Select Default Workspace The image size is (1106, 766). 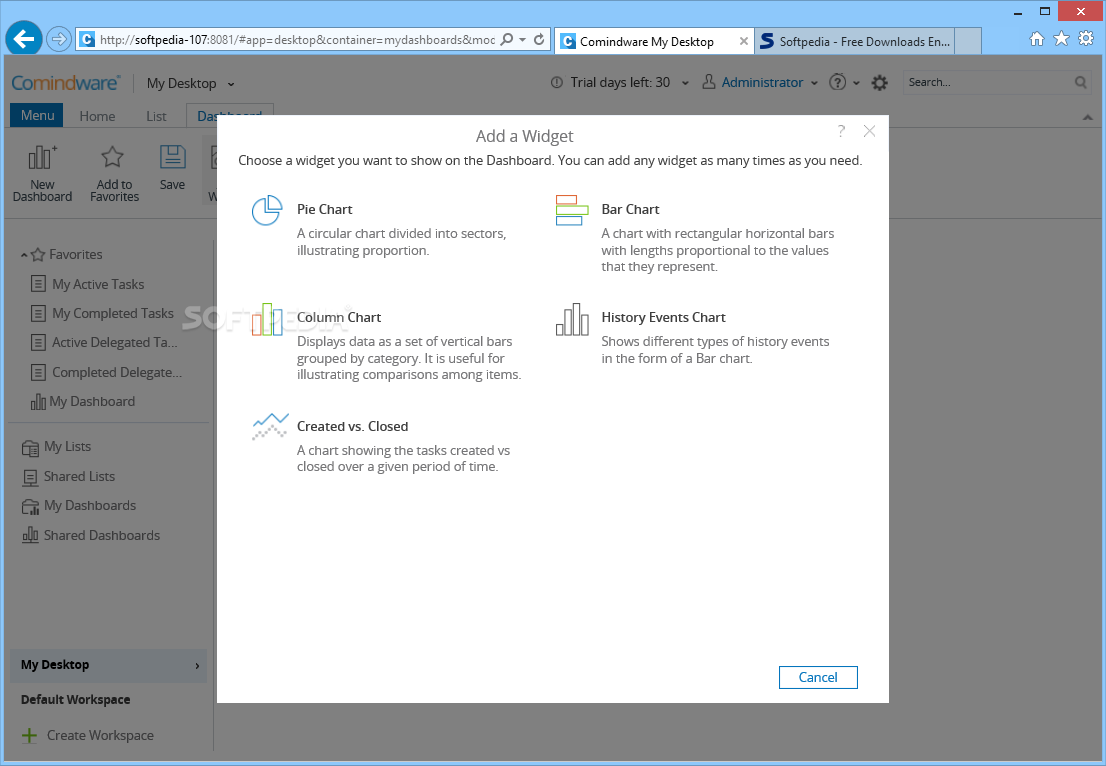click(75, 700)
